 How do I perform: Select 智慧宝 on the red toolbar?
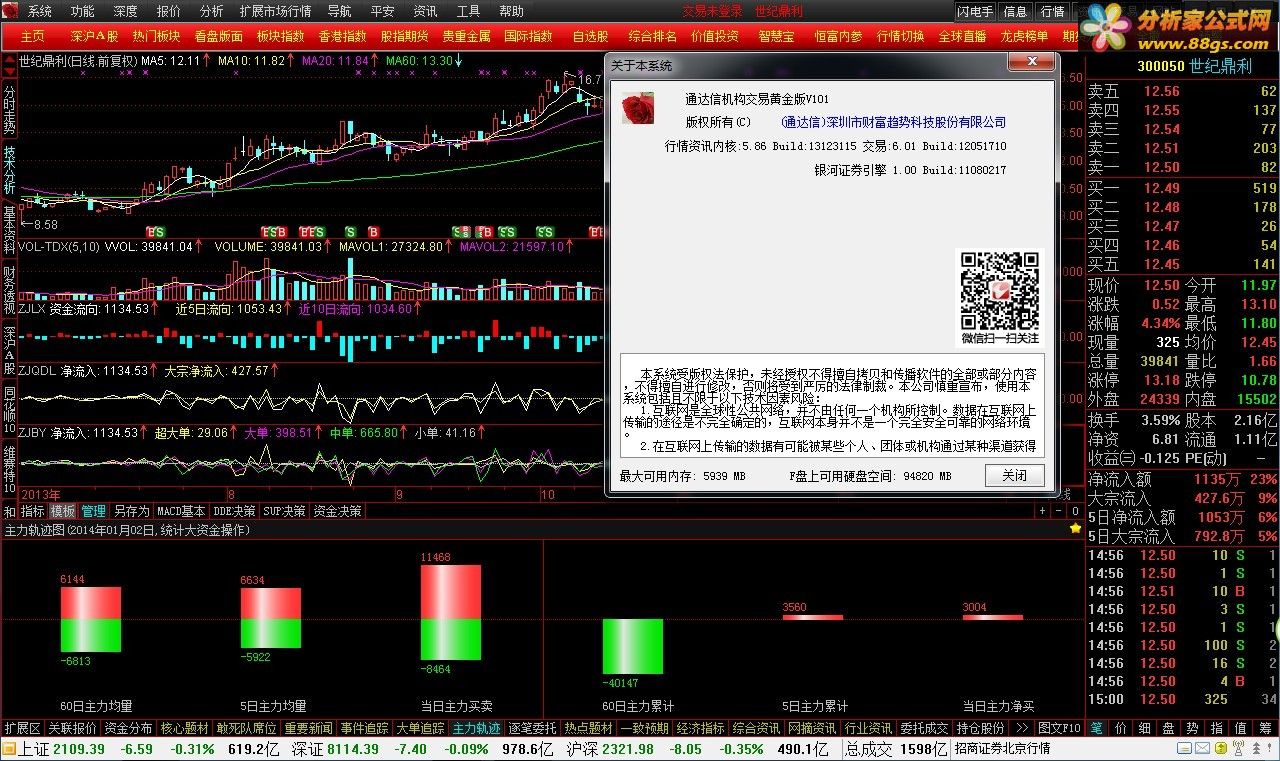(x=776, y=36)
